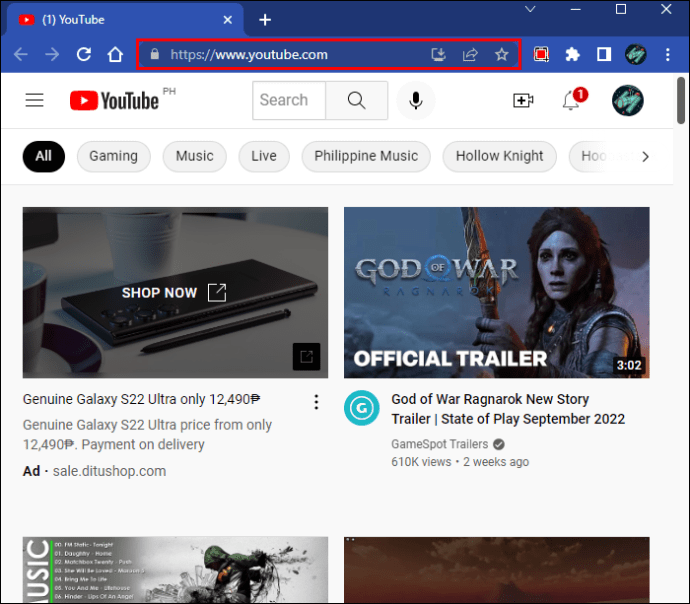
Task: Open the Chrome three-dot menu
Action: click(x=668, y=54)
